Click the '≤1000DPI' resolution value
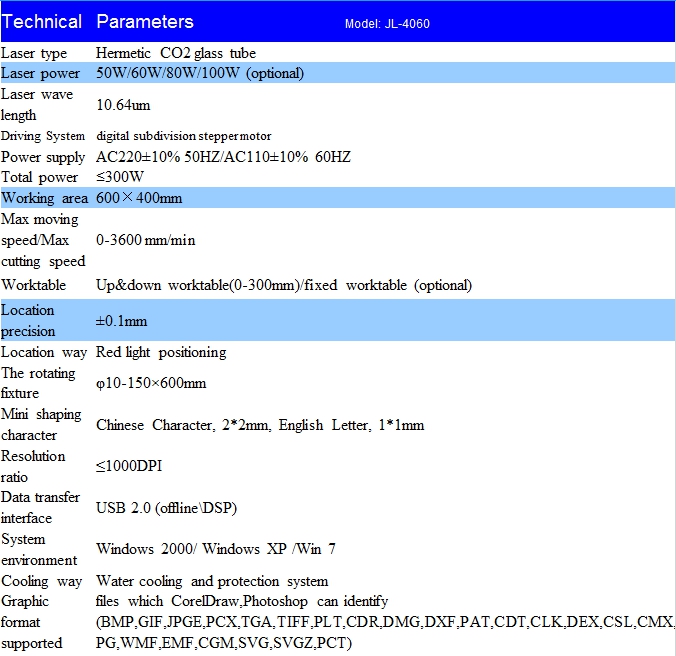 coord(132,466)
